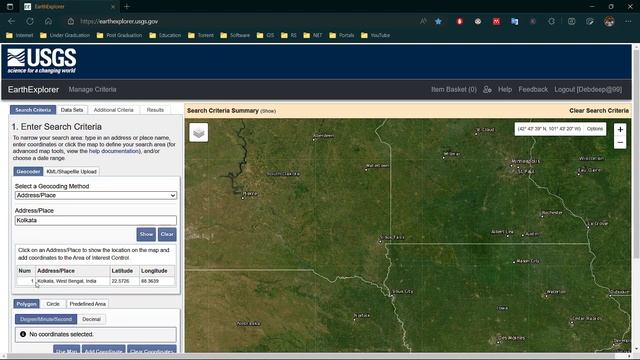Click the red extension icon in toolbar
This screenshot has width=640, height=360.
(x=460, y=21)
